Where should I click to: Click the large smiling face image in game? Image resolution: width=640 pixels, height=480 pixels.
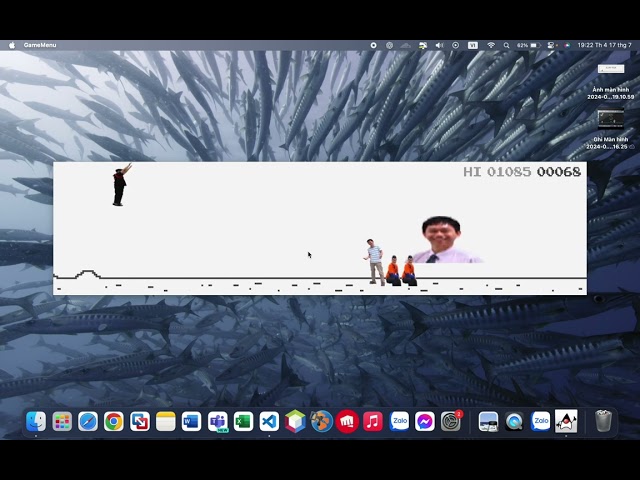(447, 240)
